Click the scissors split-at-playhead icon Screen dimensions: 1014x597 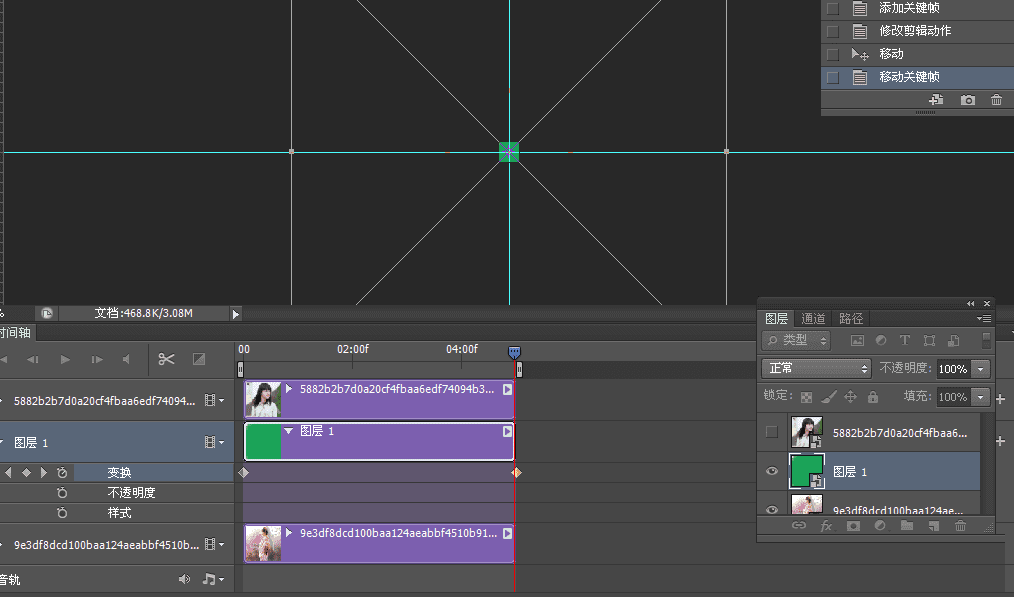pyautogui.click(x=167, y=359)
